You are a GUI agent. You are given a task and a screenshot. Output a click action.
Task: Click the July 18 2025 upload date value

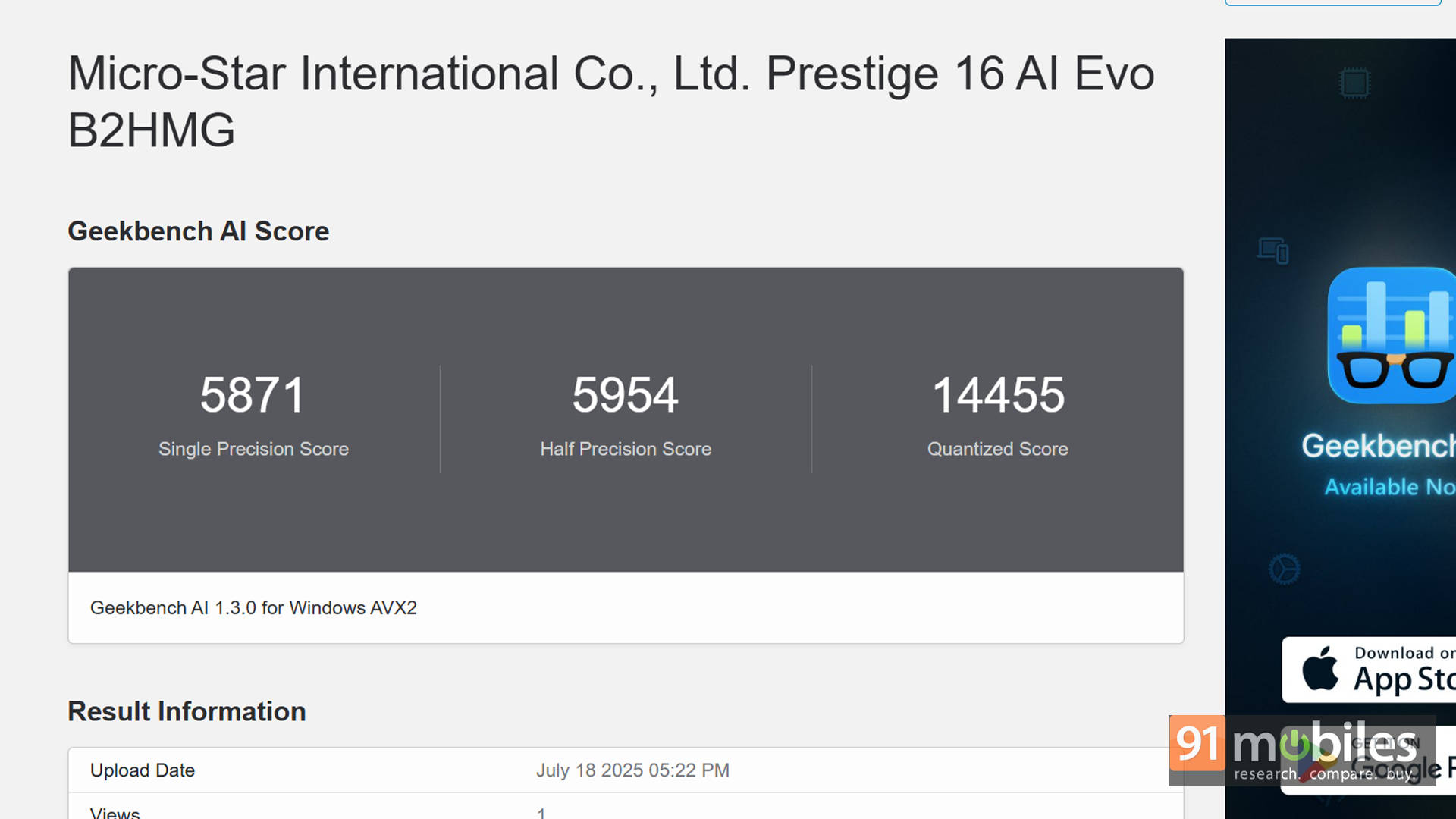[632, 770]
